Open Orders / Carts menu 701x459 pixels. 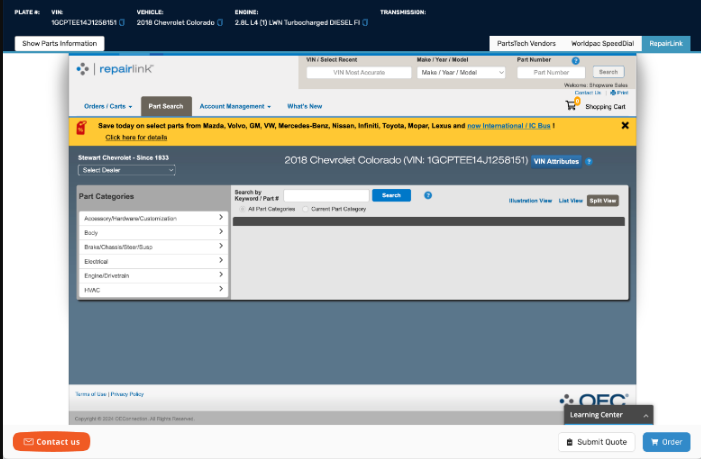click(x=108, y=106)
